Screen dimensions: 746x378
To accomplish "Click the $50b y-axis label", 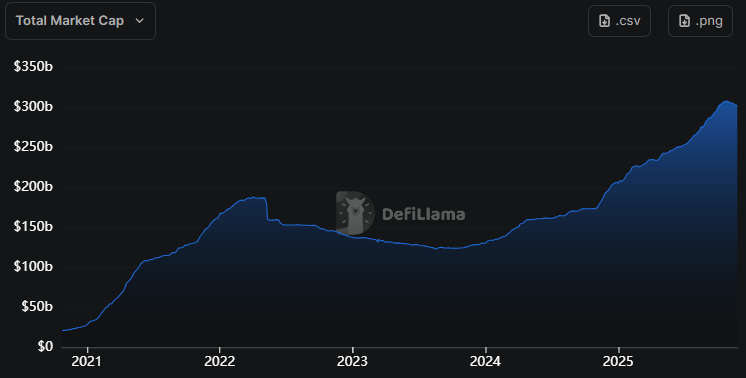I will point(37,307).
